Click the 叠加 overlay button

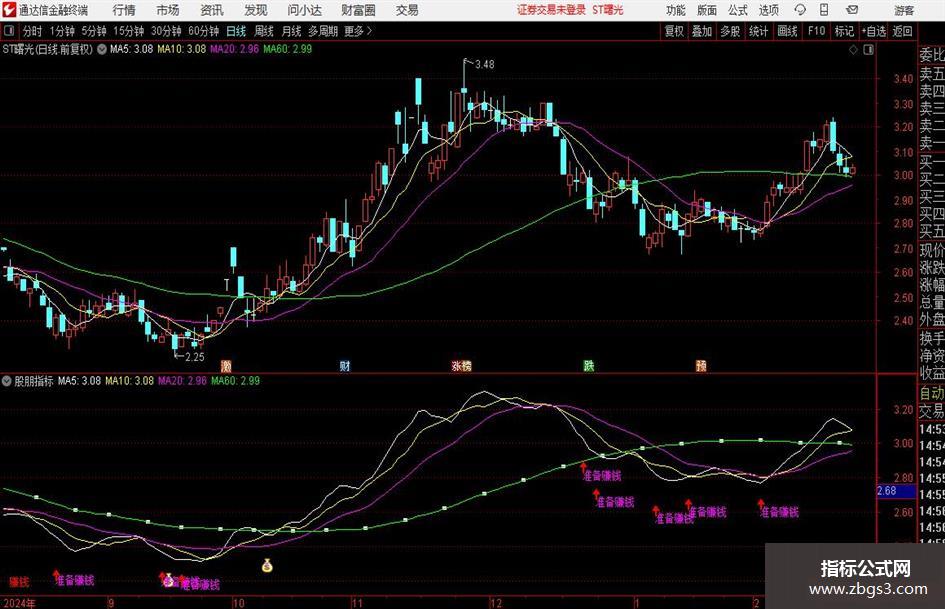point(702,31)
